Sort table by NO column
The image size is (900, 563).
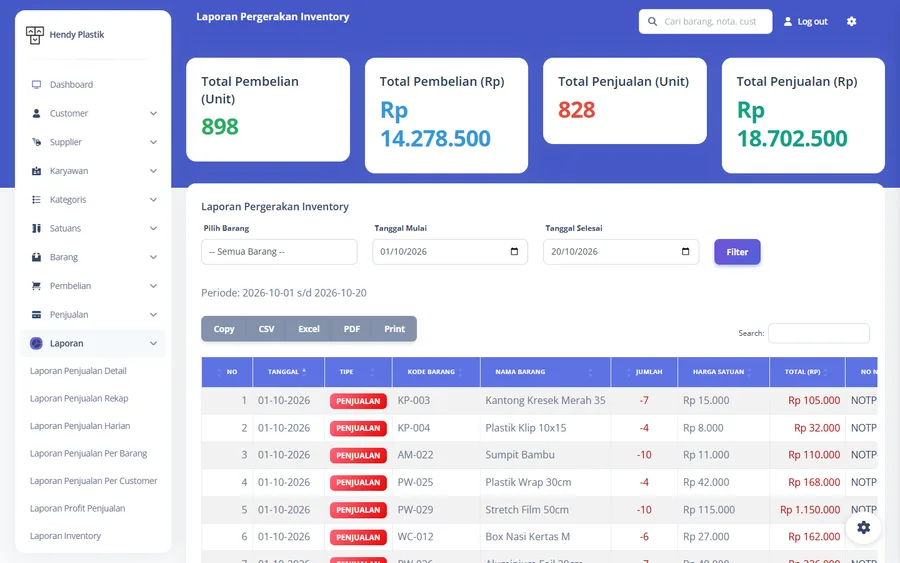tap(227, 372)
